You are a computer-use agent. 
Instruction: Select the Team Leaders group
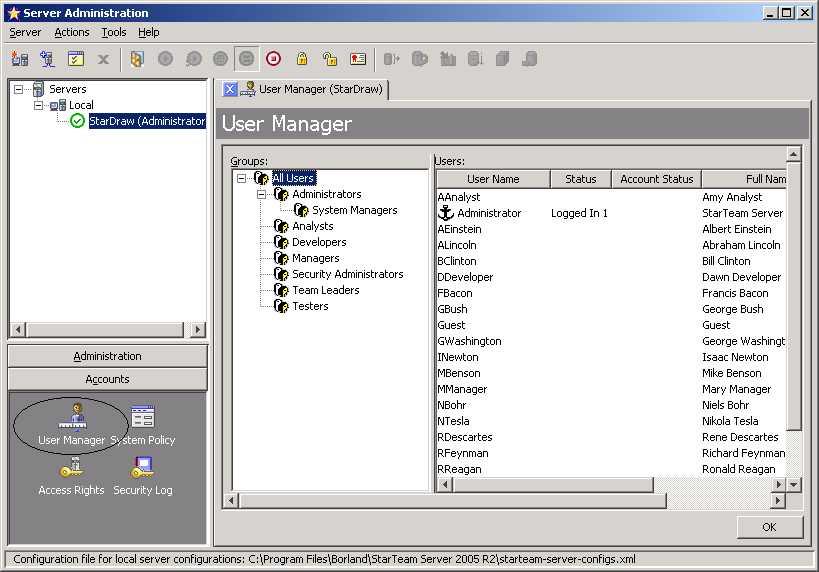coord(325,290)
